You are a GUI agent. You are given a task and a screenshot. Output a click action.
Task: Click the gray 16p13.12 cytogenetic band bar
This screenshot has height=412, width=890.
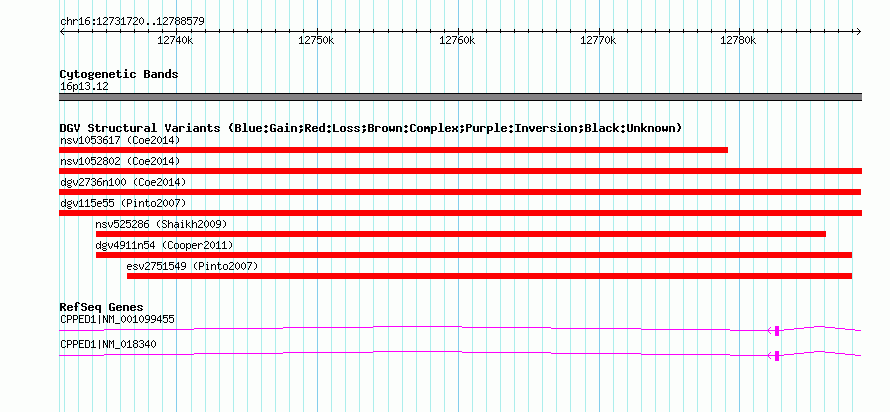click(x=460, y=97)
